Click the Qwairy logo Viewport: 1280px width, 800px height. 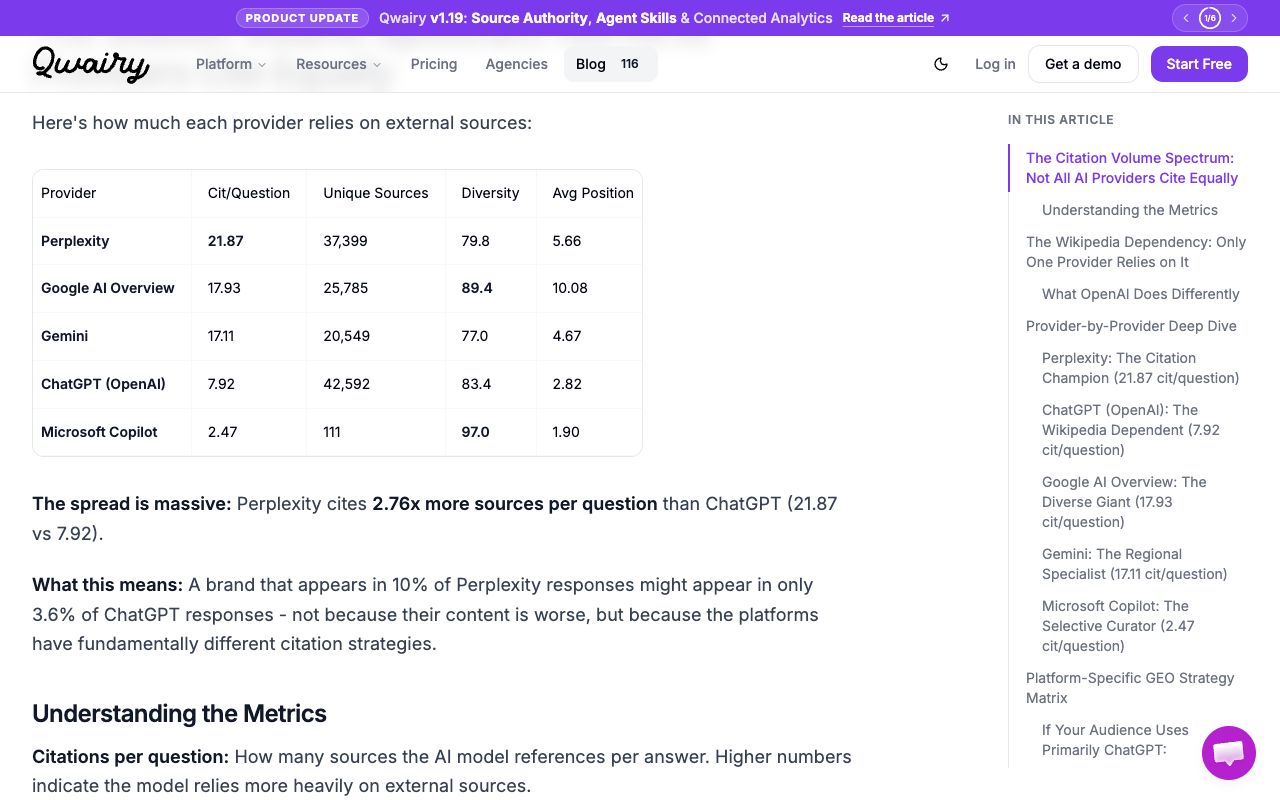91,64
